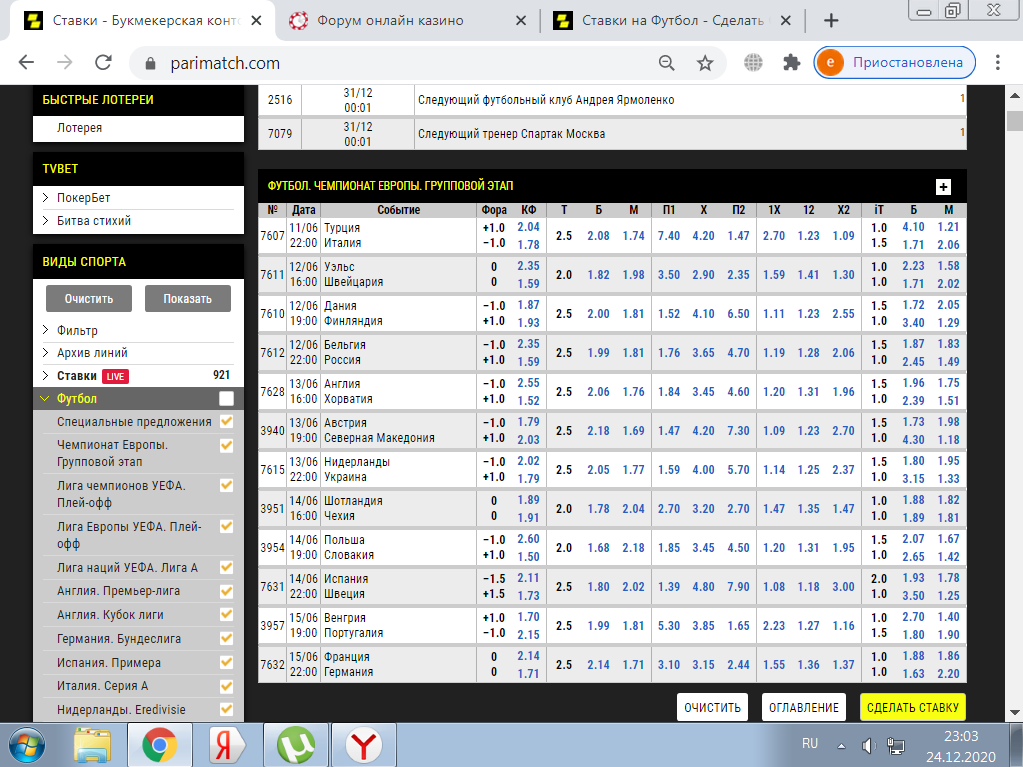The width and height of the screenshot is (1023, 767).
Task: Uncheck Германия. Бундеслига checkbox
Action: tap(226, 639)
